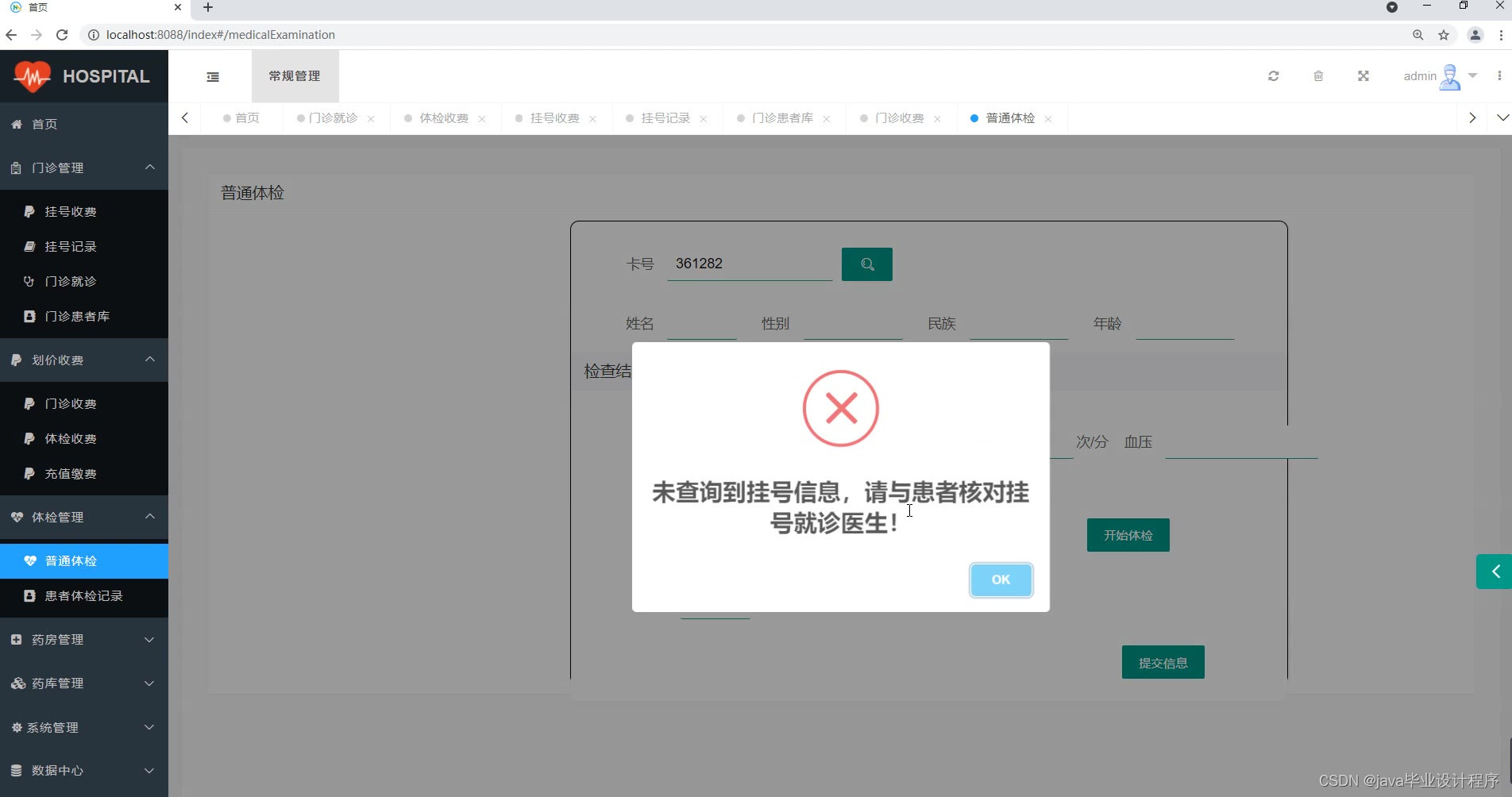Click the header vertical more-options icon
This screenshot has height=797, width=1512.
click(x=1499, y=76)
